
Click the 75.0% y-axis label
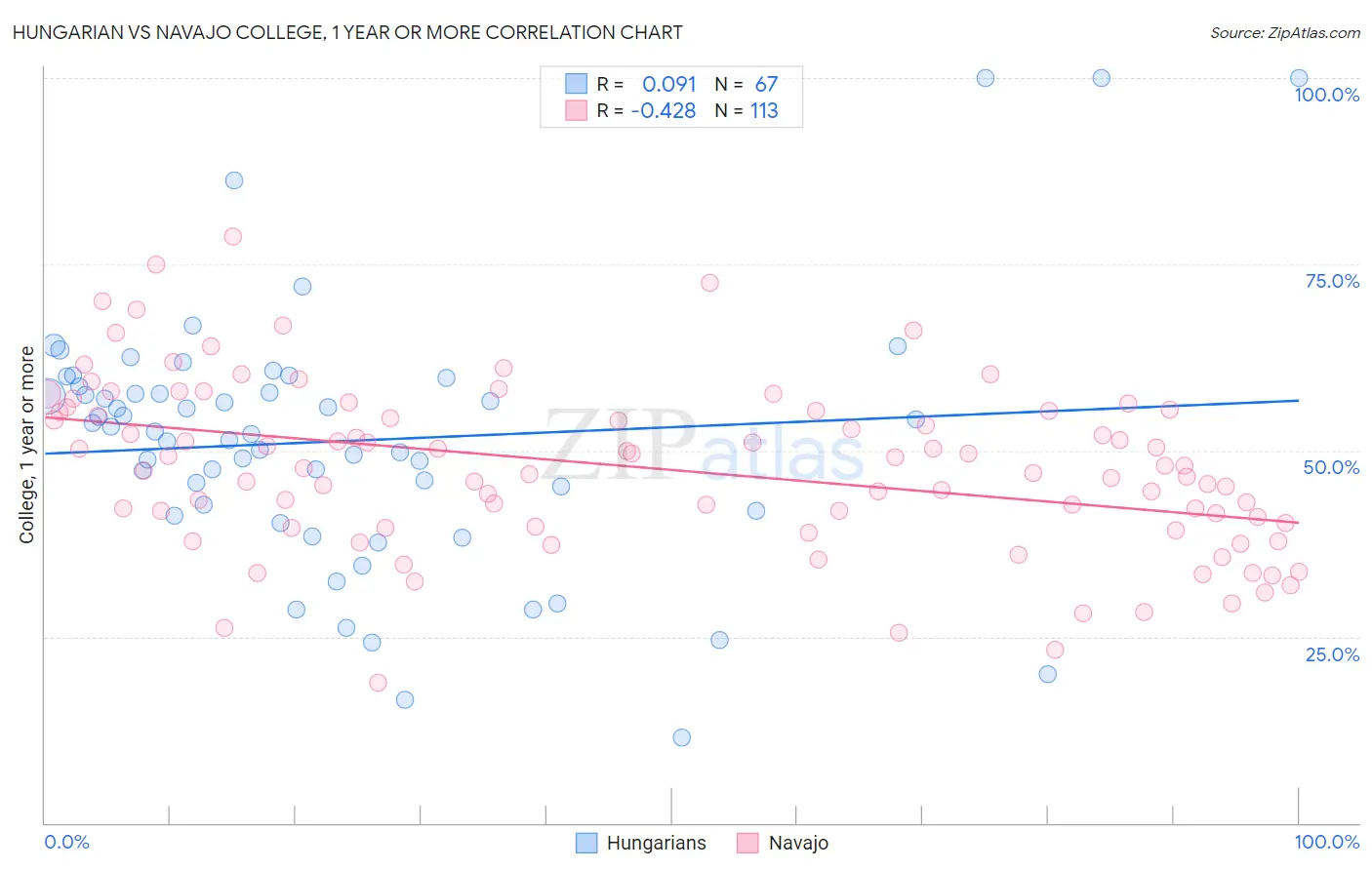[x=1332, y=281]
